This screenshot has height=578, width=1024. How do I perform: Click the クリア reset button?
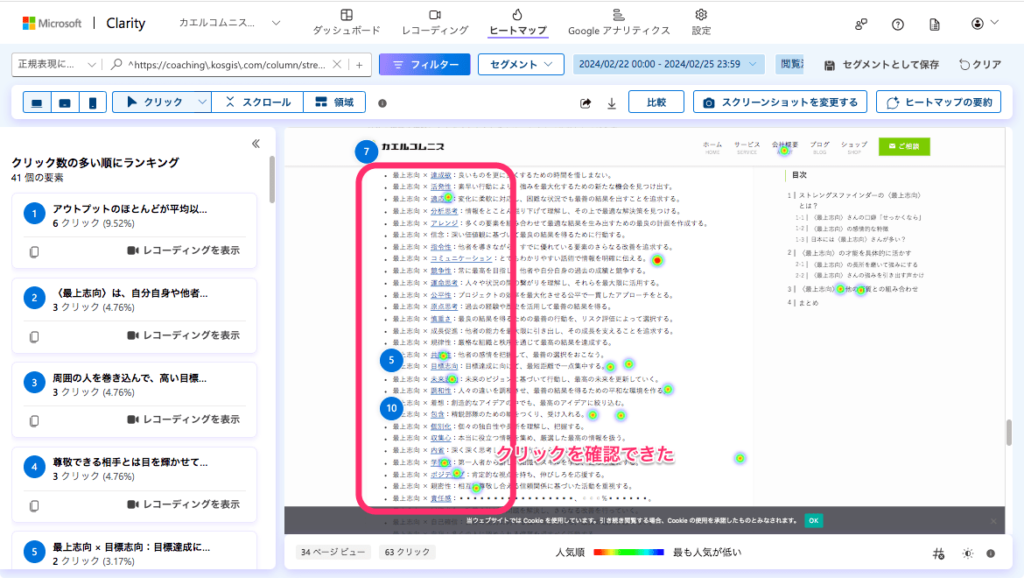point(980,65)
